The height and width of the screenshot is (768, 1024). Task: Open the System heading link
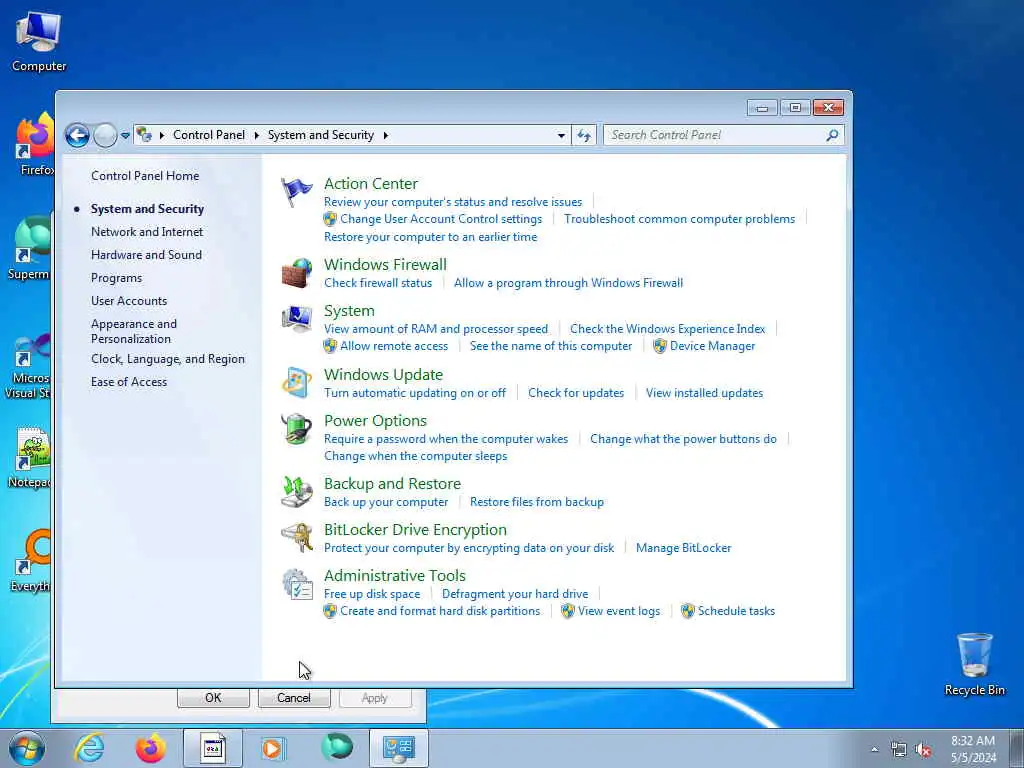tap(349, 311)
